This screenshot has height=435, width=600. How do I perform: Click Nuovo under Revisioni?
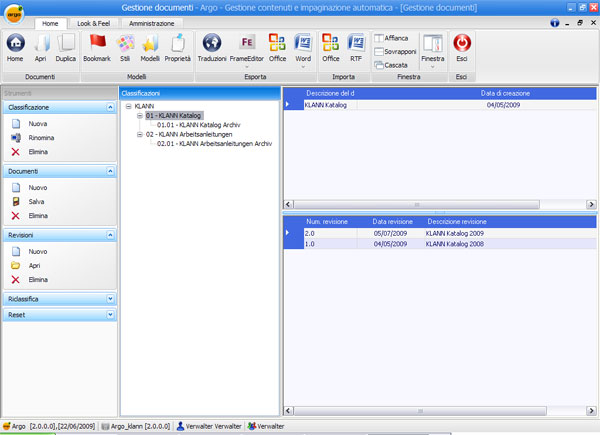pos(30,251)
